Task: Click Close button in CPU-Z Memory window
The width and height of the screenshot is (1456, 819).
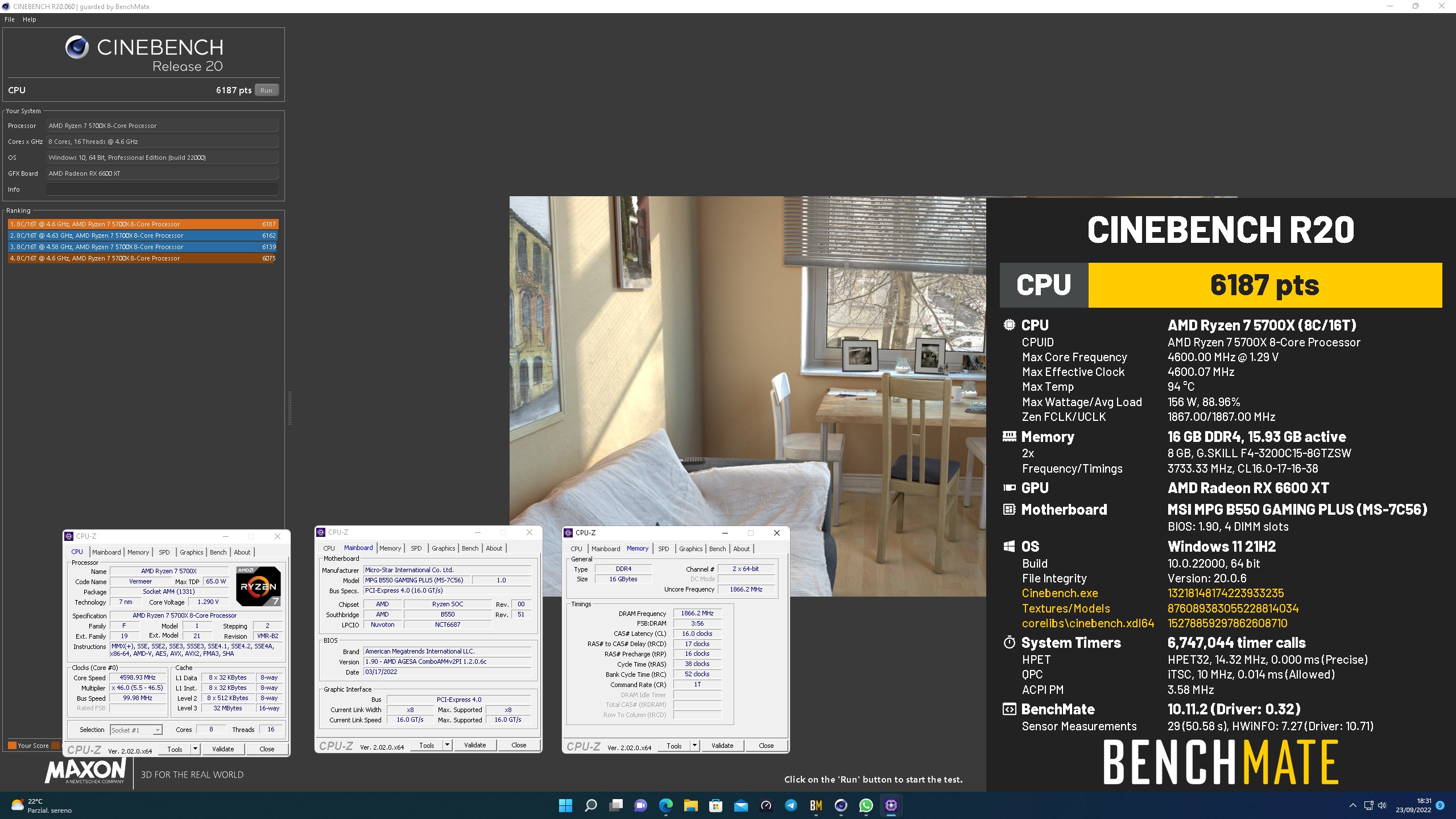Action: pos(766,746)
